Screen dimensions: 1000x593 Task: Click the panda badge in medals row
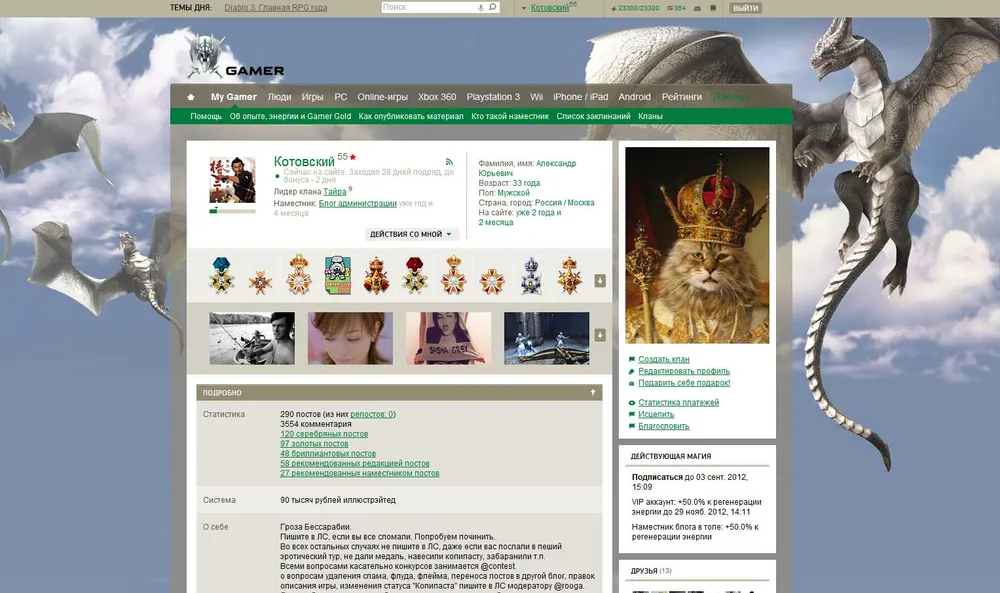338,275
